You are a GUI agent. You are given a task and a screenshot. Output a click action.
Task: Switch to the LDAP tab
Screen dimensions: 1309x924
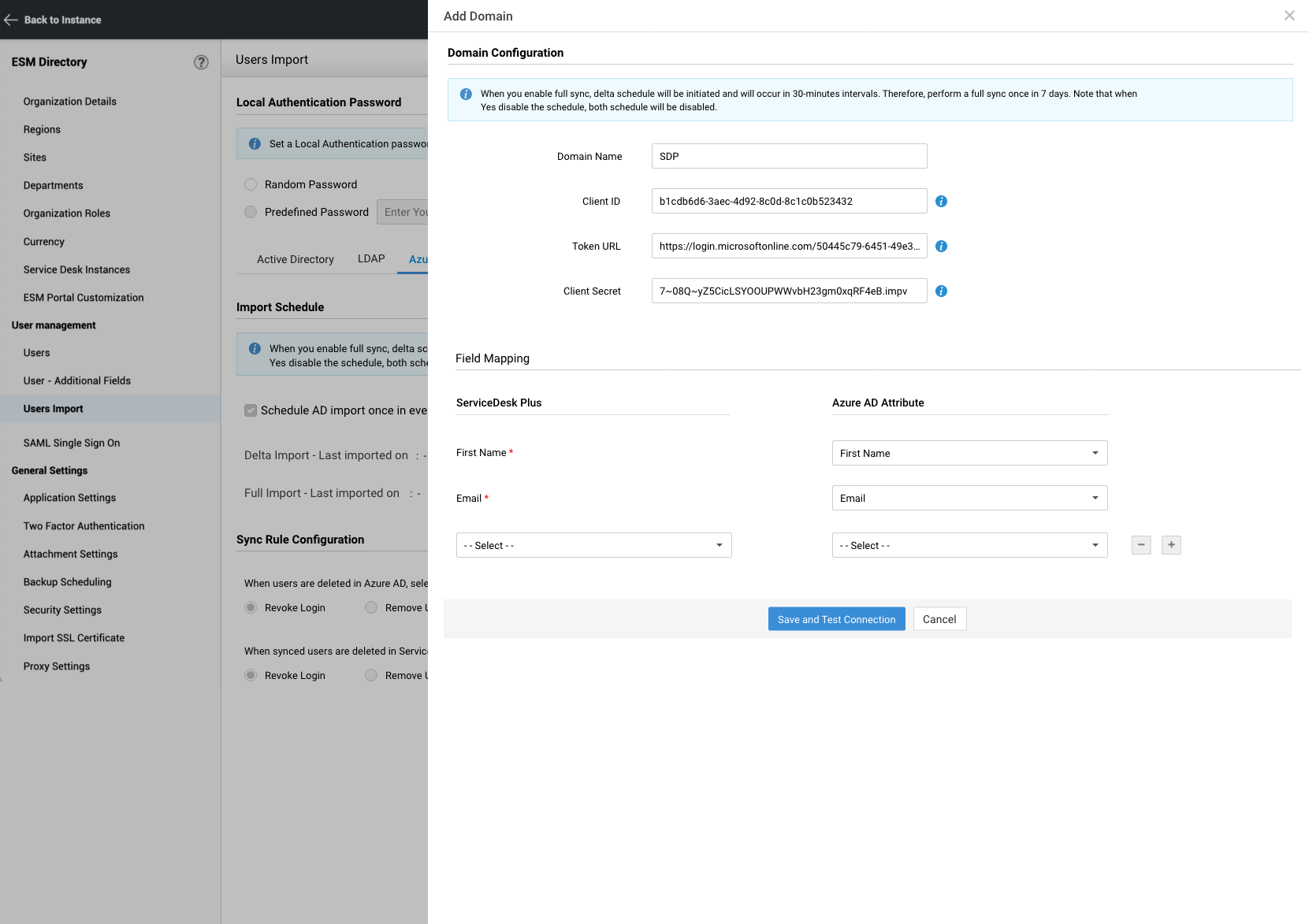click(x=371, y=259)
